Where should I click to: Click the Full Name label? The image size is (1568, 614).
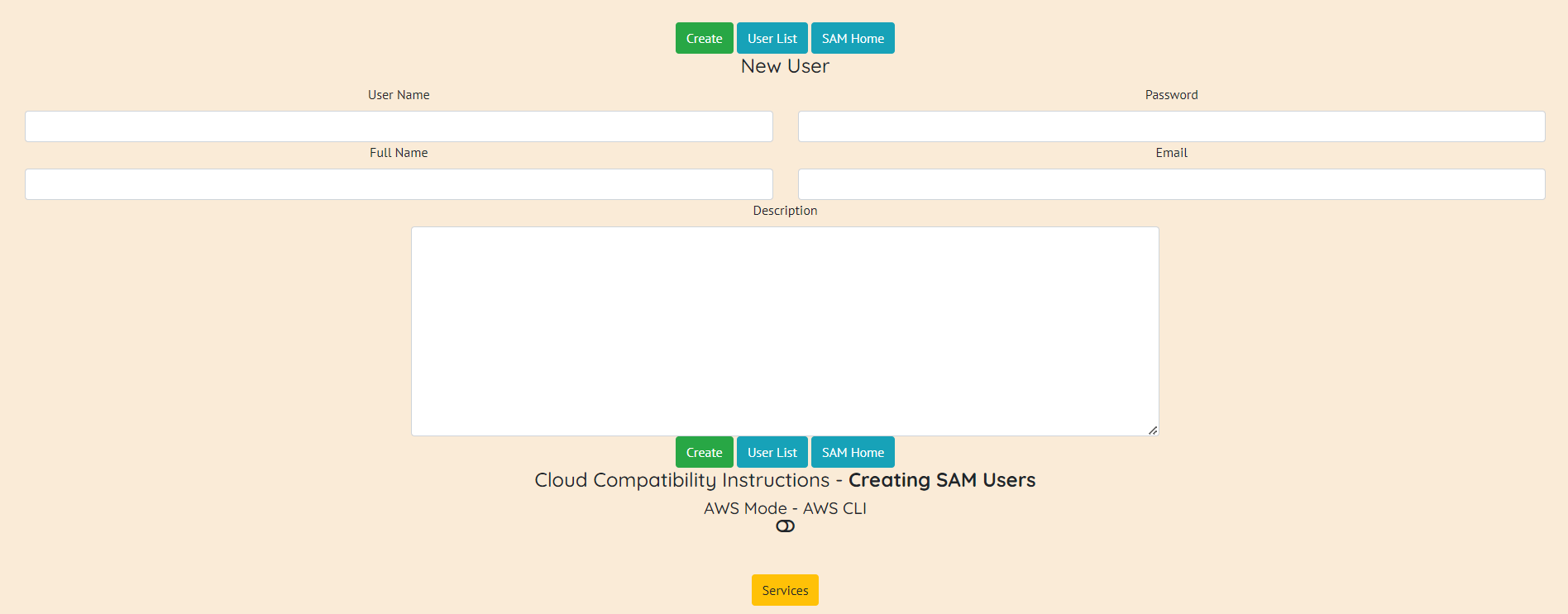(x=399, y=153)
